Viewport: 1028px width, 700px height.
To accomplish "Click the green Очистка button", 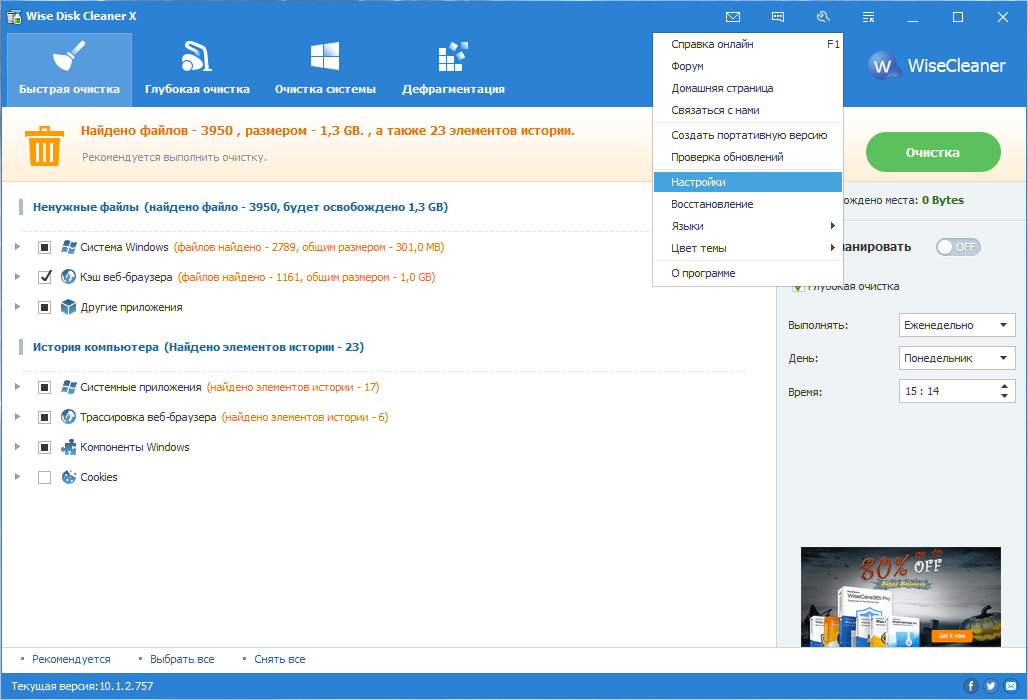I will (x=933, y=152).
